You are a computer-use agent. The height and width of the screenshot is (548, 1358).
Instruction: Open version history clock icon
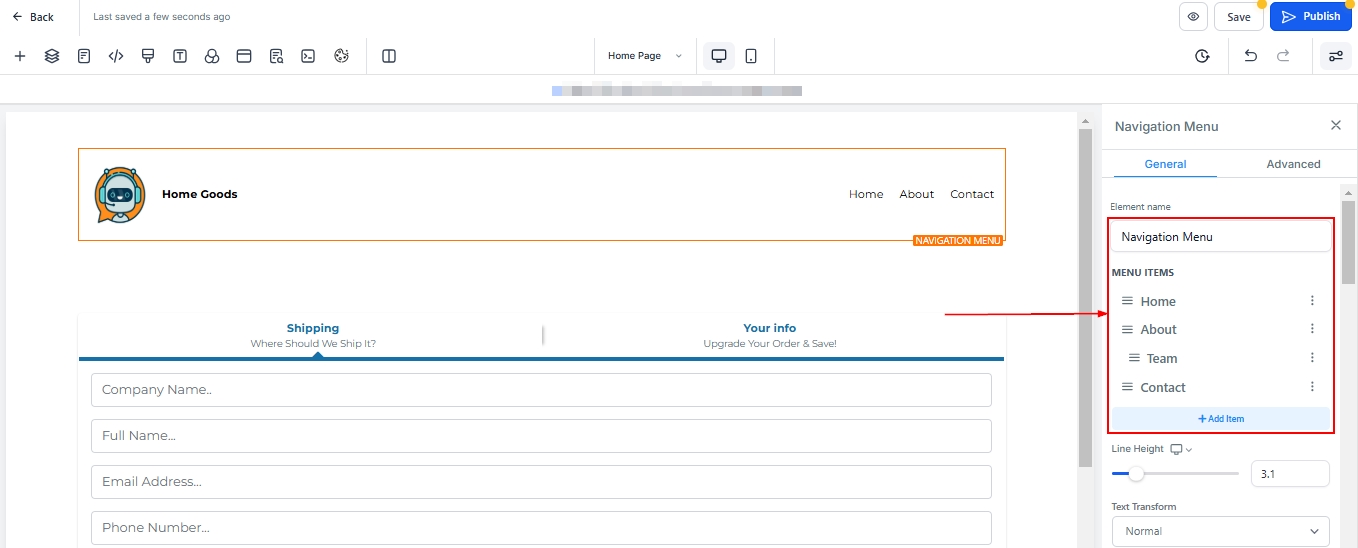click(x=1202, y=56)
